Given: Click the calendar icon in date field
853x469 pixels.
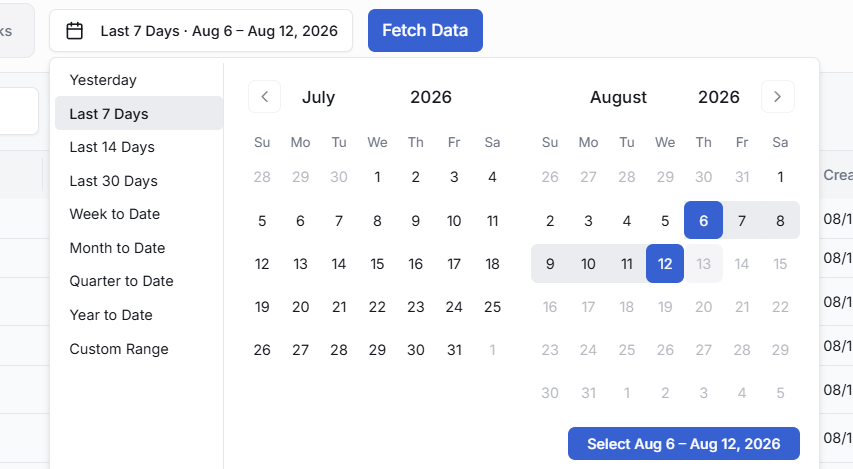Looking at the screenshot, I should tap(75, 30).
